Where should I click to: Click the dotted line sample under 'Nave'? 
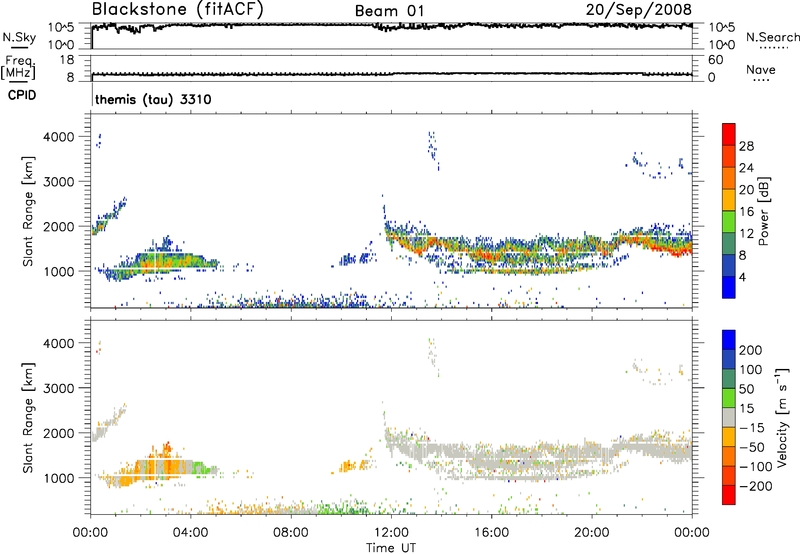[x=761, y=81]
